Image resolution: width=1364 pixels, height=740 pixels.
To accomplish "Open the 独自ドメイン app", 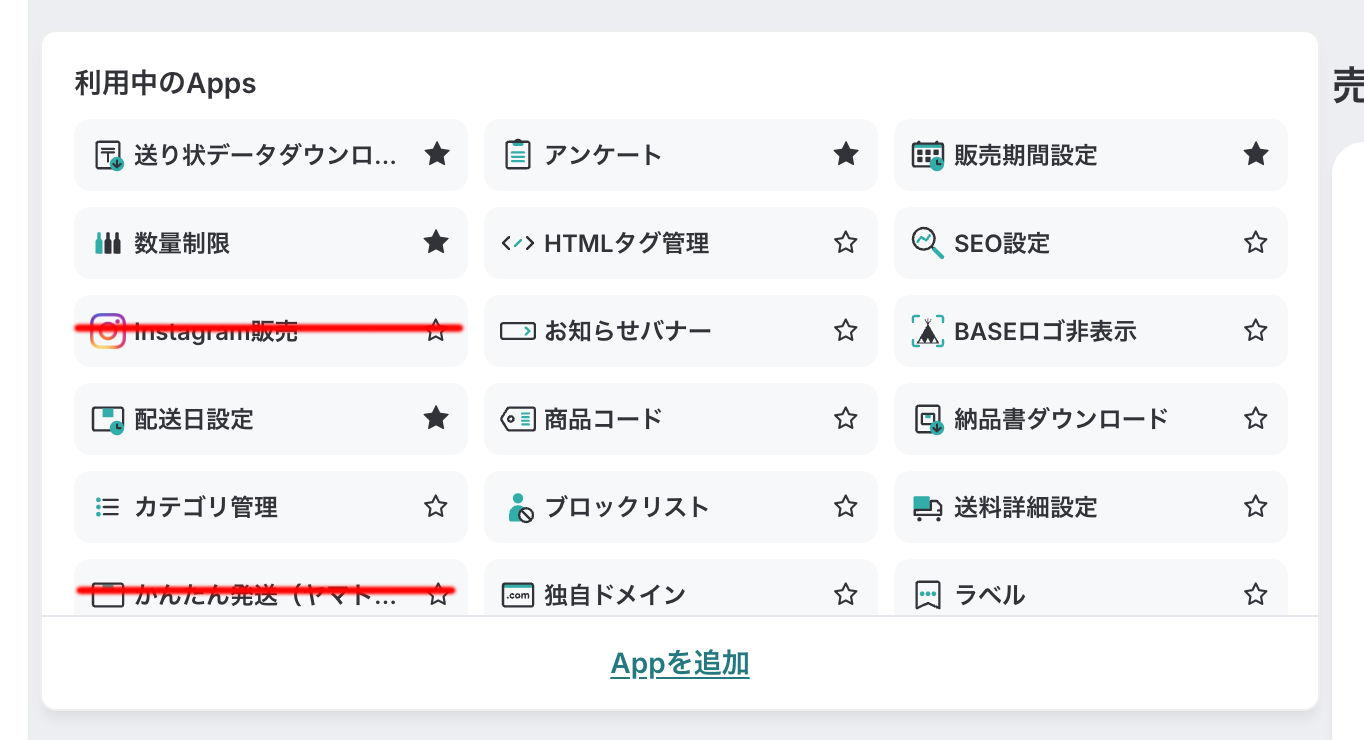I will [615, 595].
